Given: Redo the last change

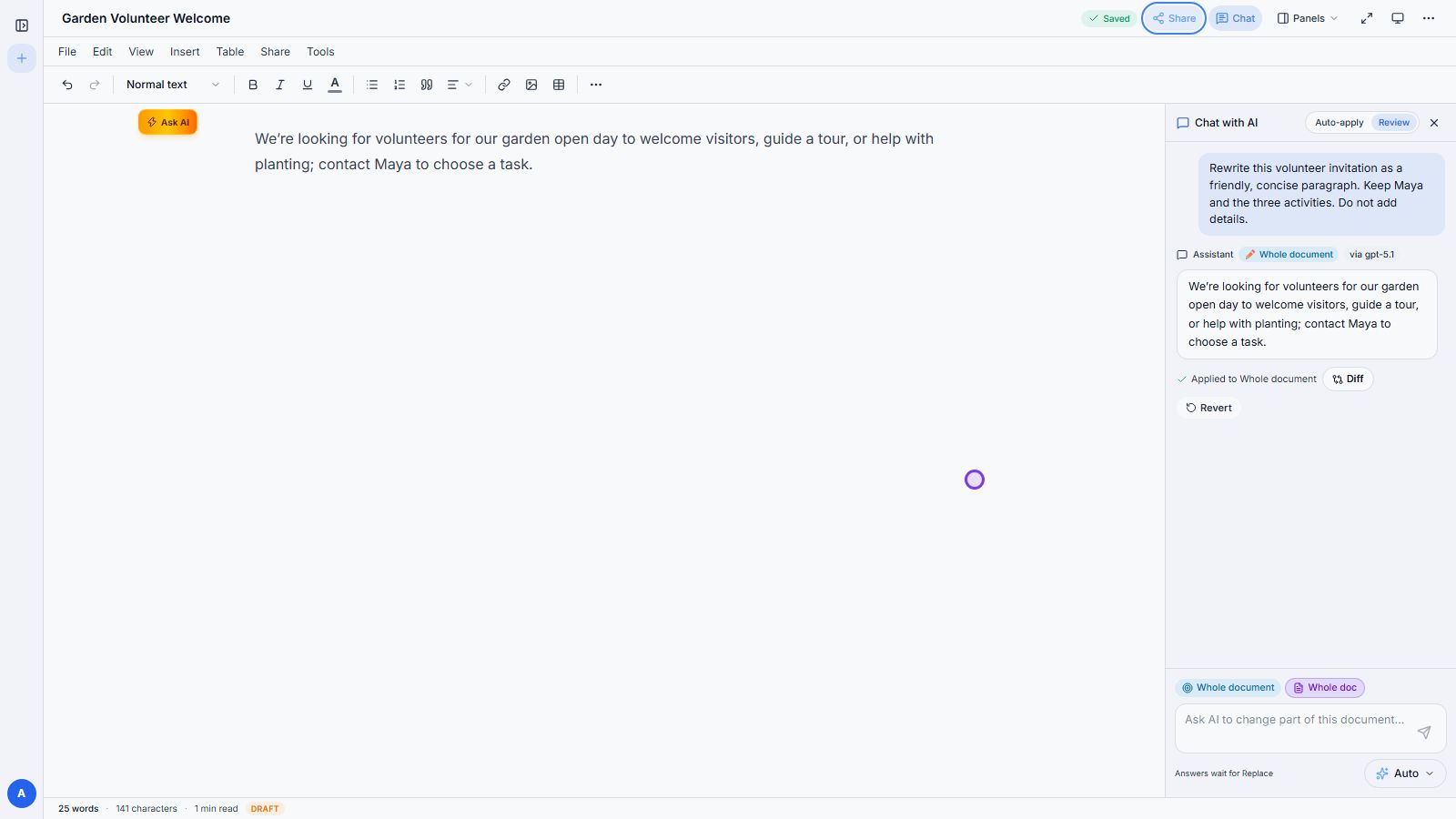Looking at the screenshot, I should pos(95,85).
